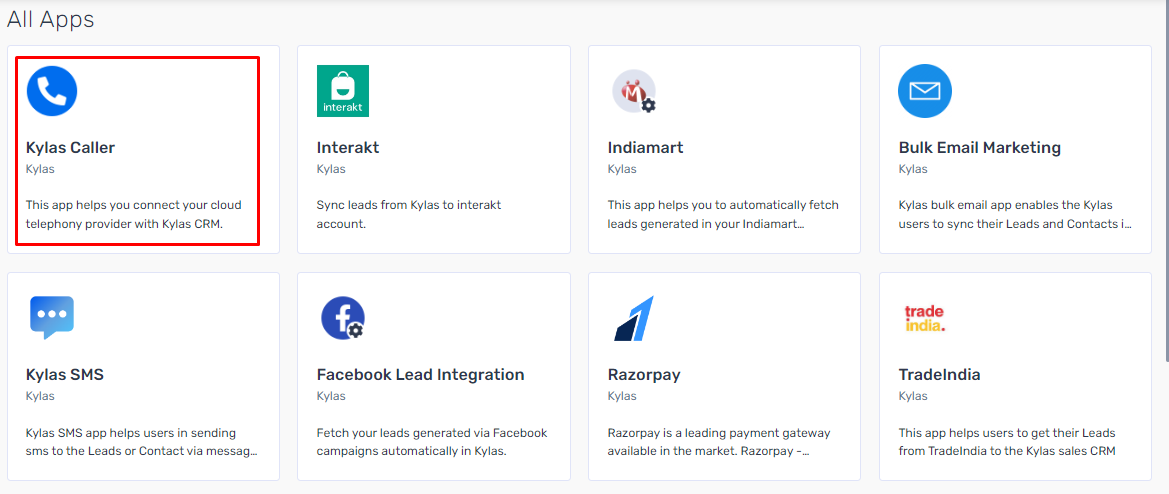Open the Kylas SMS chat bubble icon
This screenshot has height=494, width=1169.
(52, 318)
